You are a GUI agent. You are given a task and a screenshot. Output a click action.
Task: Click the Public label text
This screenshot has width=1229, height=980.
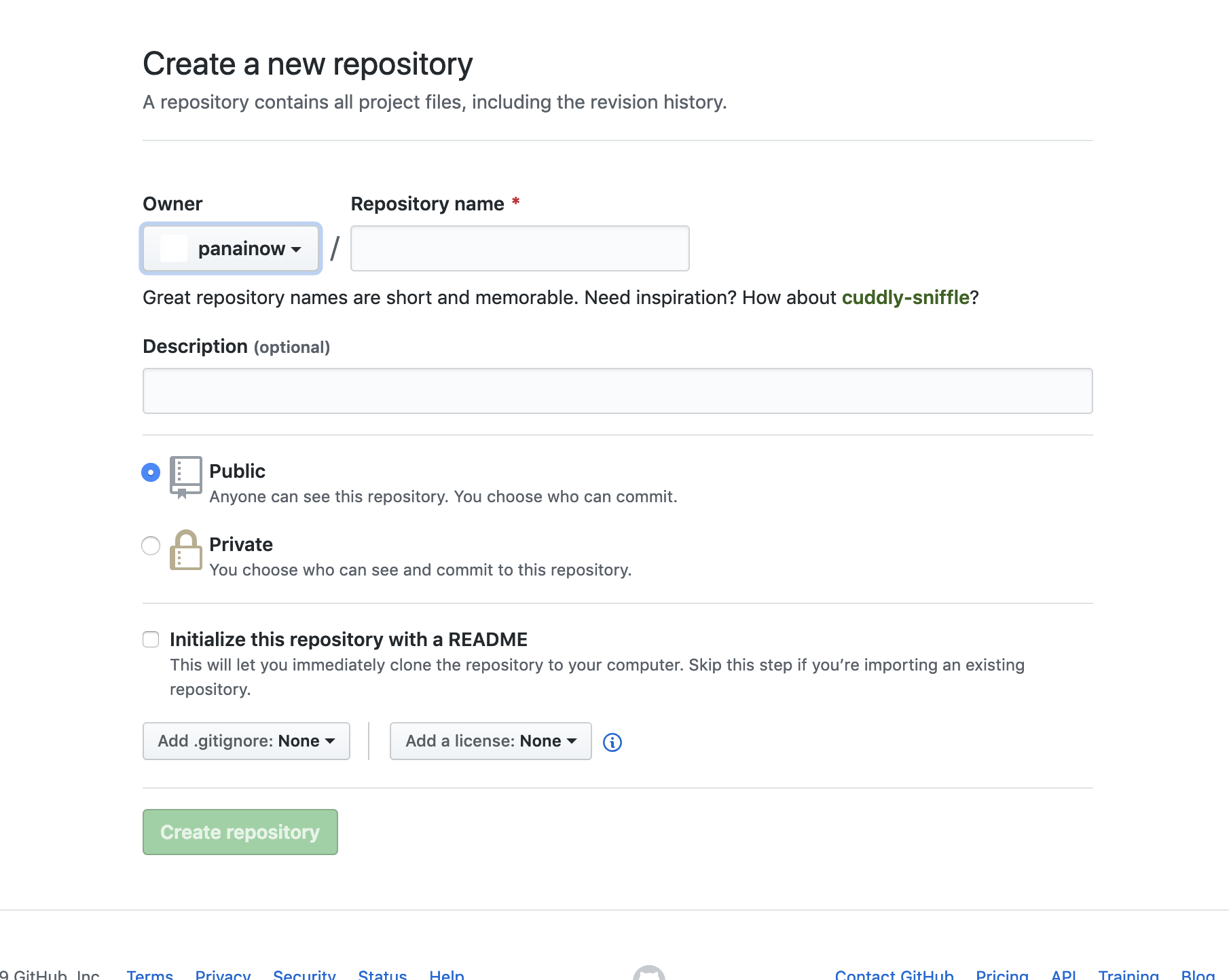[x=237, y=471]
